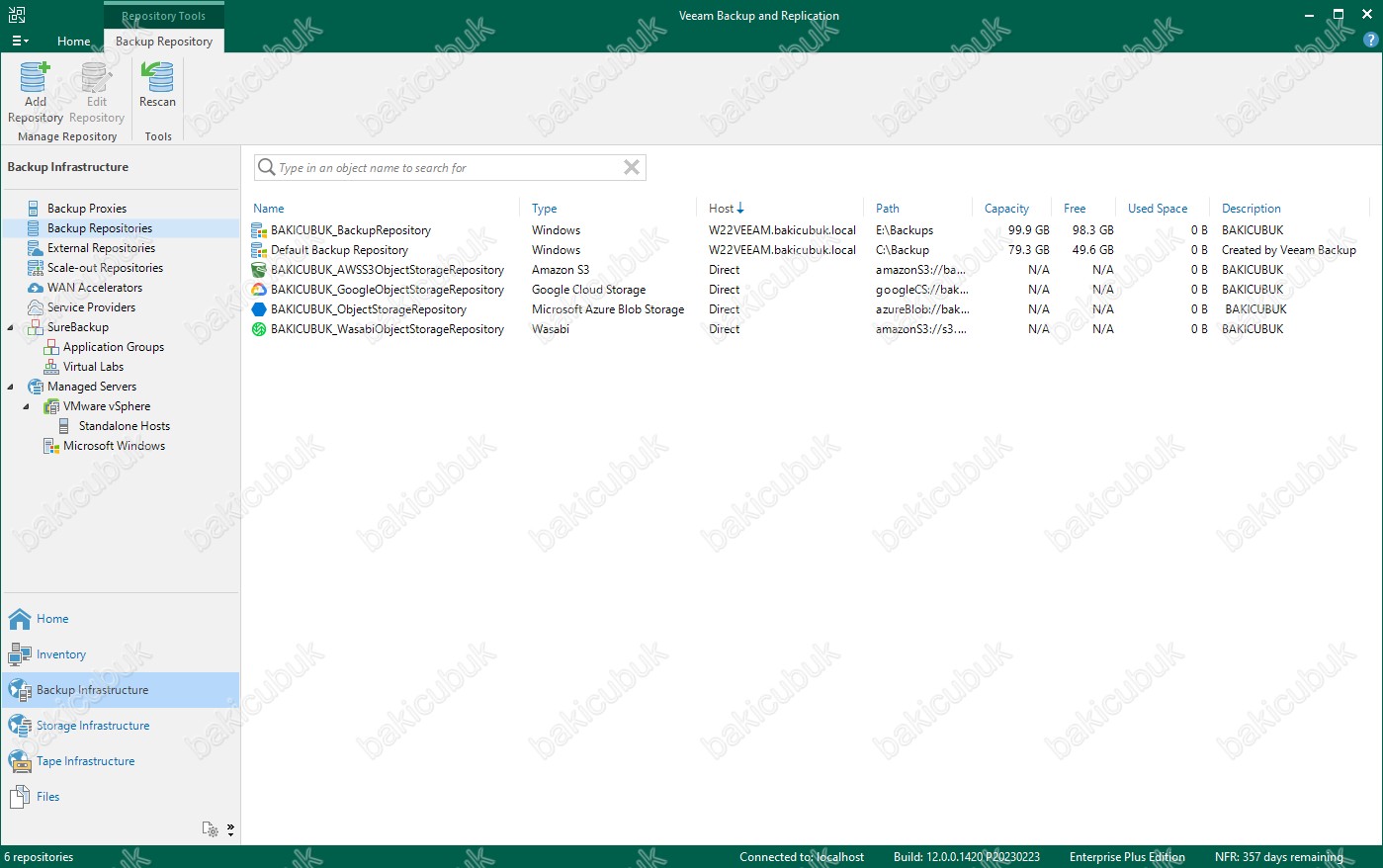
Task: Sort by the Free column header
Action: 1075,209
